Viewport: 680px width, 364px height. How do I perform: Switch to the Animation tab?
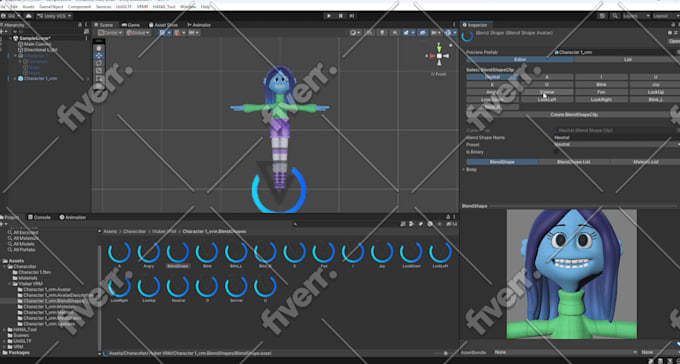click(73, 217)
